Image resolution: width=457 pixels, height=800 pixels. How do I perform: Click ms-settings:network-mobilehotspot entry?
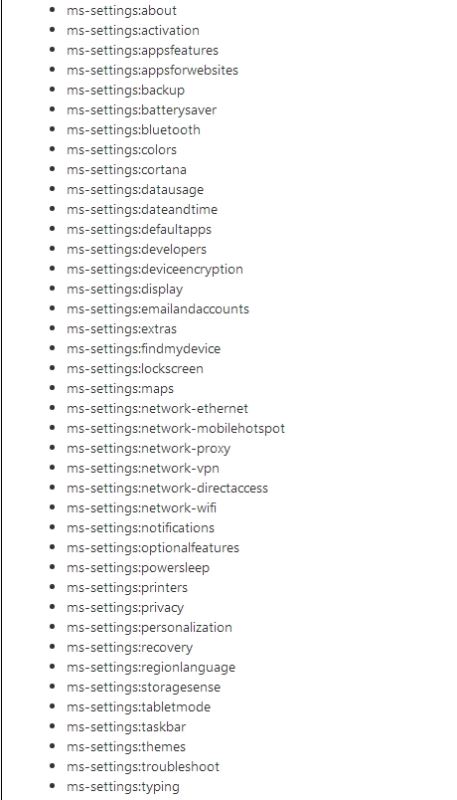(175, 428)
